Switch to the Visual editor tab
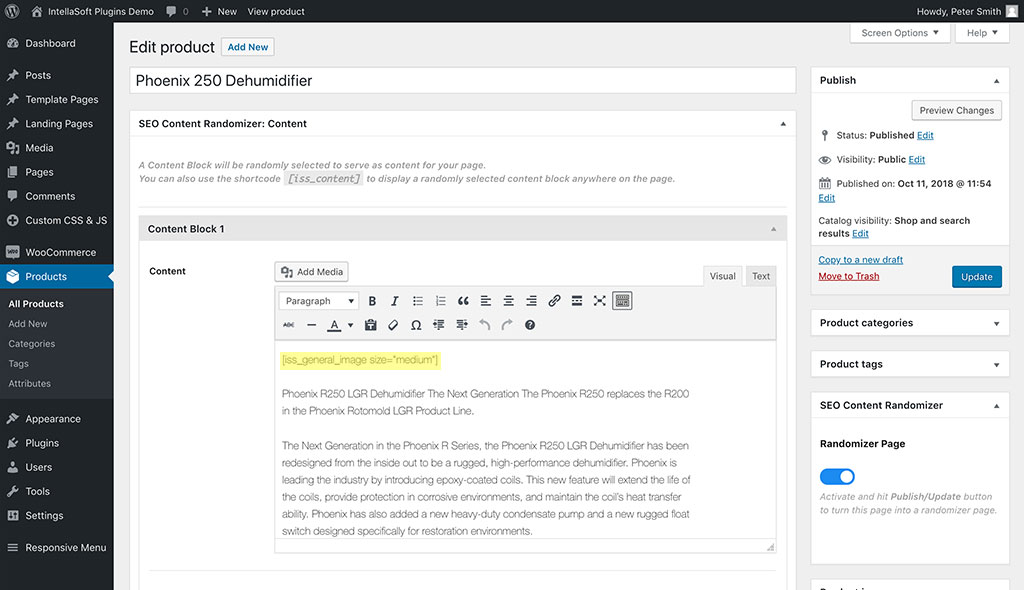This screenshot has height=590, width=1024. pyautogui.click(x=722, y=276)
